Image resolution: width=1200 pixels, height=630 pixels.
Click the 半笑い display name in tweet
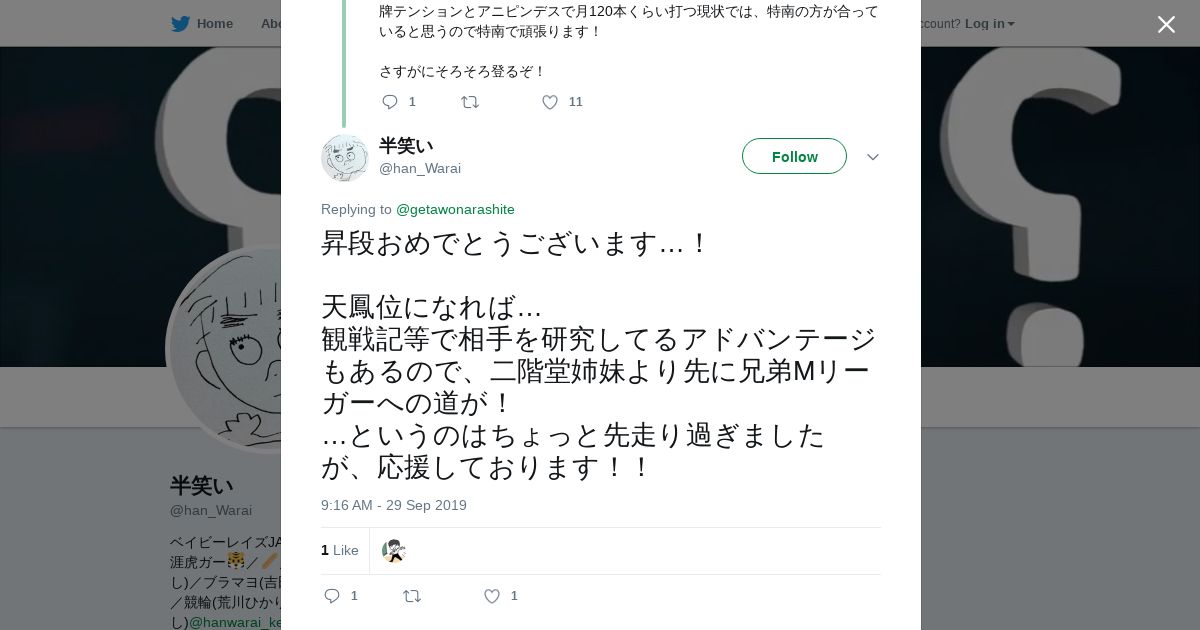(406, 146)
